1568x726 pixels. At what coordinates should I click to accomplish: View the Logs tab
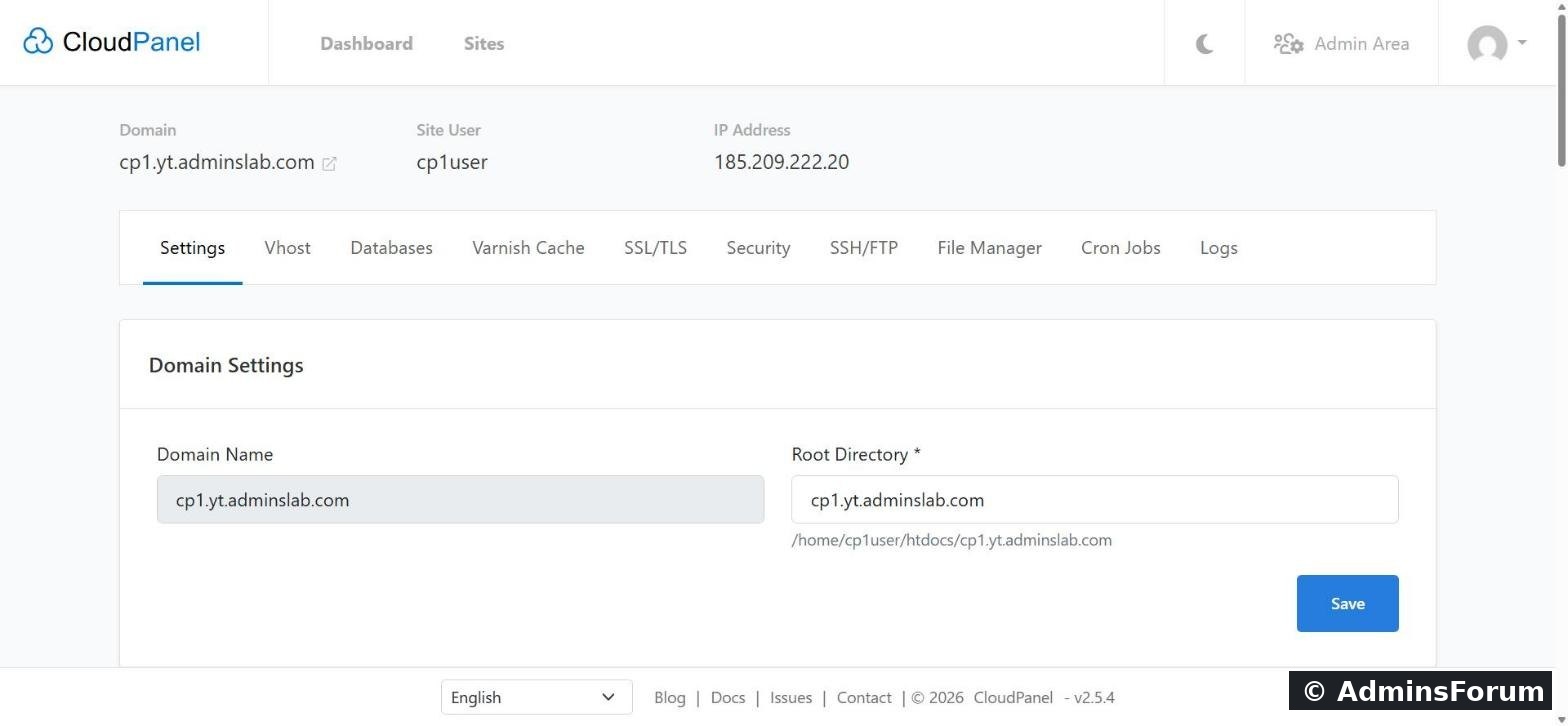coord(1219,248)
